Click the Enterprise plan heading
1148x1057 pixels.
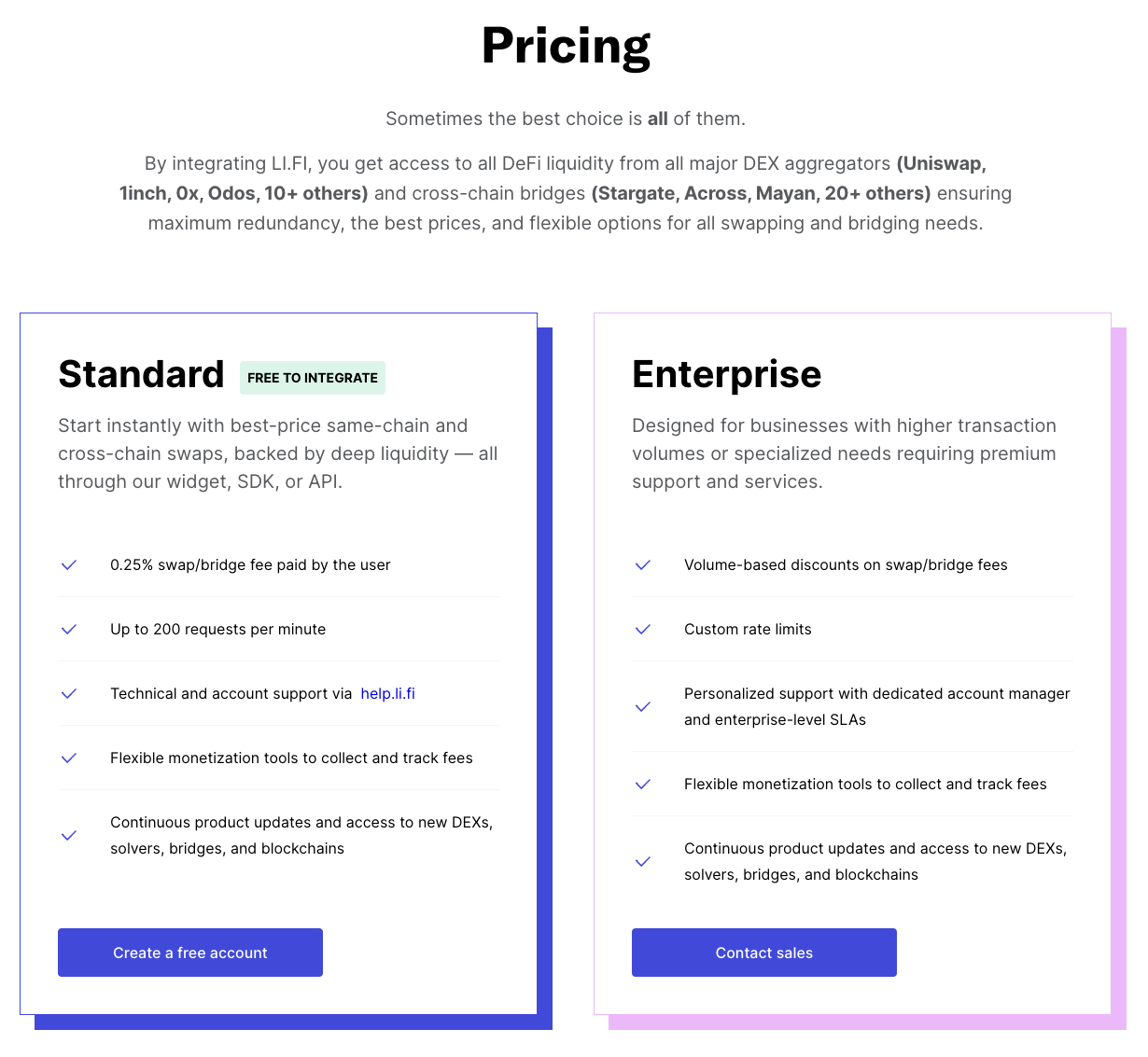pyautogui.click(x=726, y=374)
